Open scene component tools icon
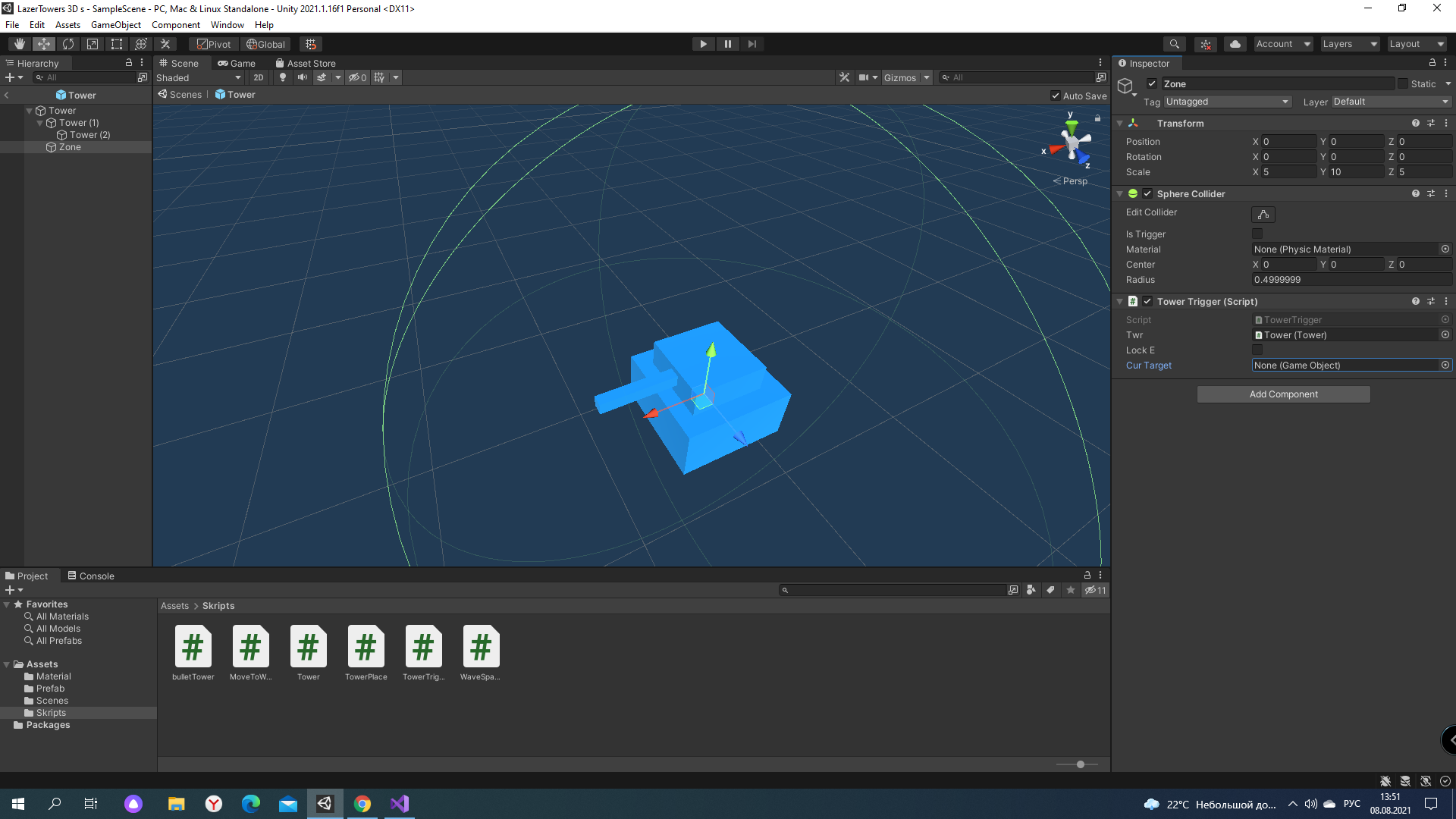 pyautogui.click(x=845, y=77)
